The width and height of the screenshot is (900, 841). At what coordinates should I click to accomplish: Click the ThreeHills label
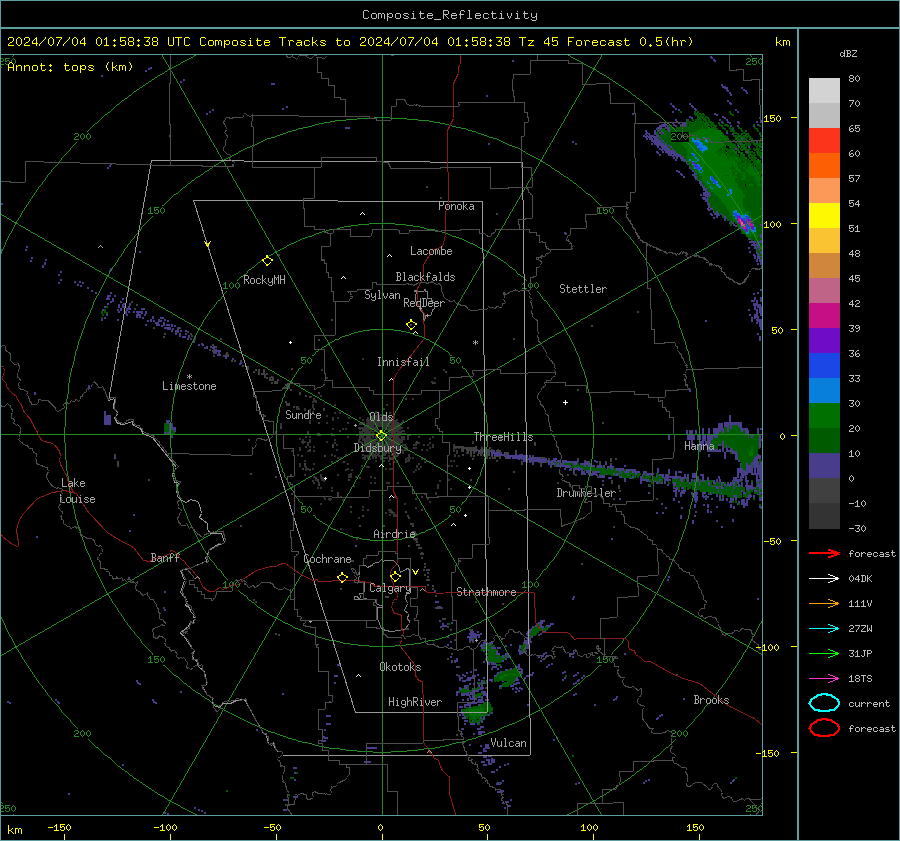click(x=503, y=437)
